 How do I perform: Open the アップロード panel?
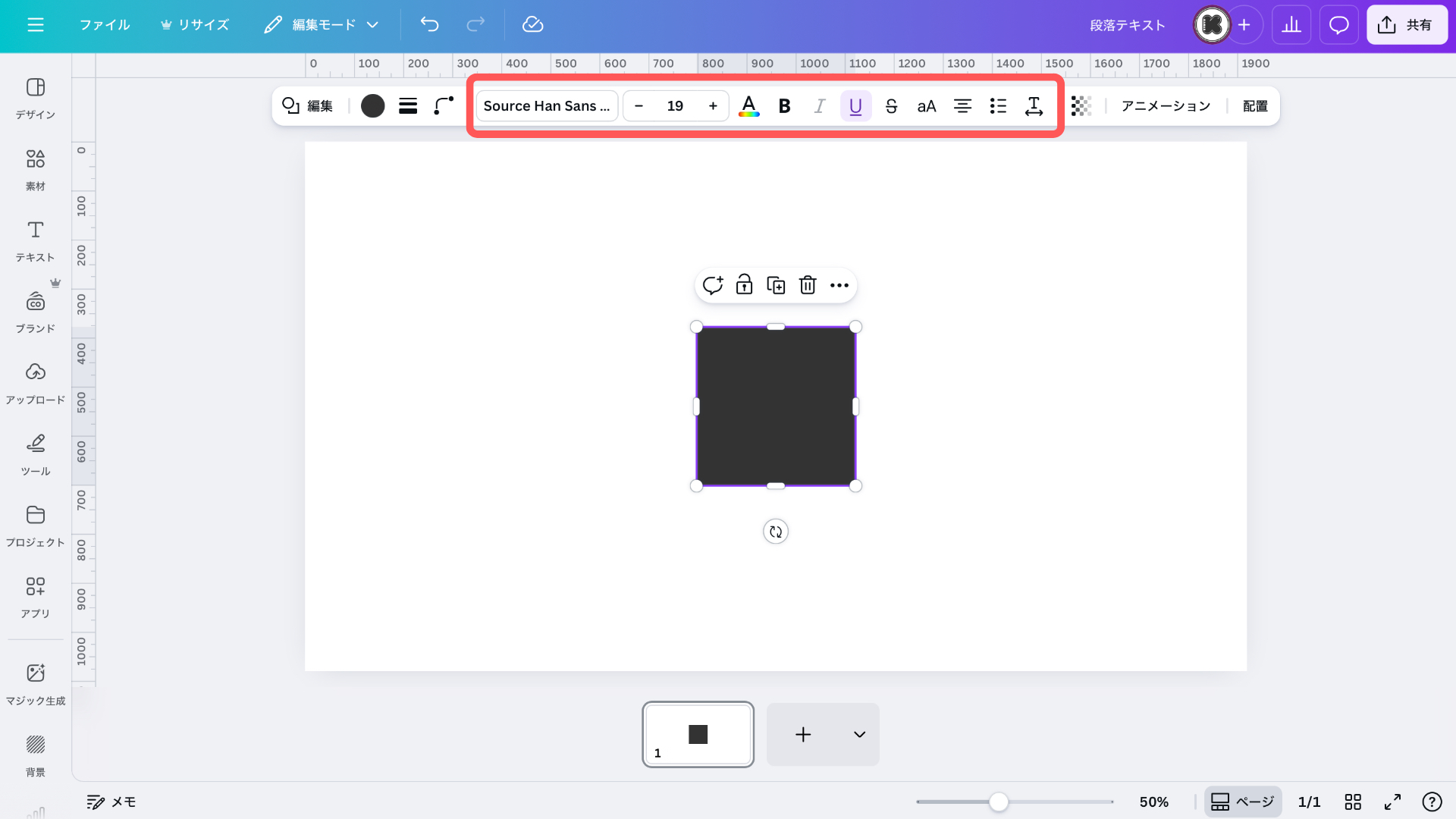tap(36, 384)
